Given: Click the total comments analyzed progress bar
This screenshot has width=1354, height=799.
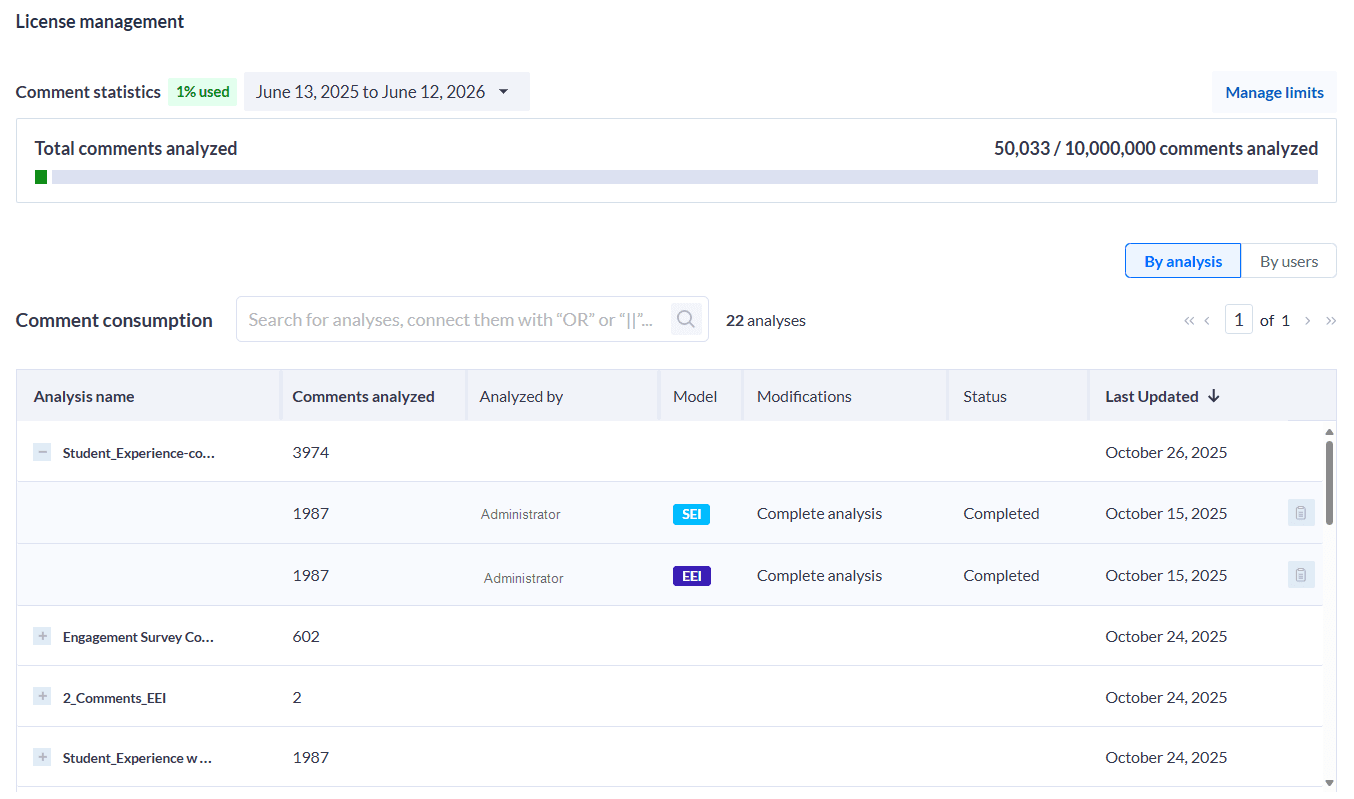Looking at the screenshot, I should pyautogui.click(x=676, y=177).
